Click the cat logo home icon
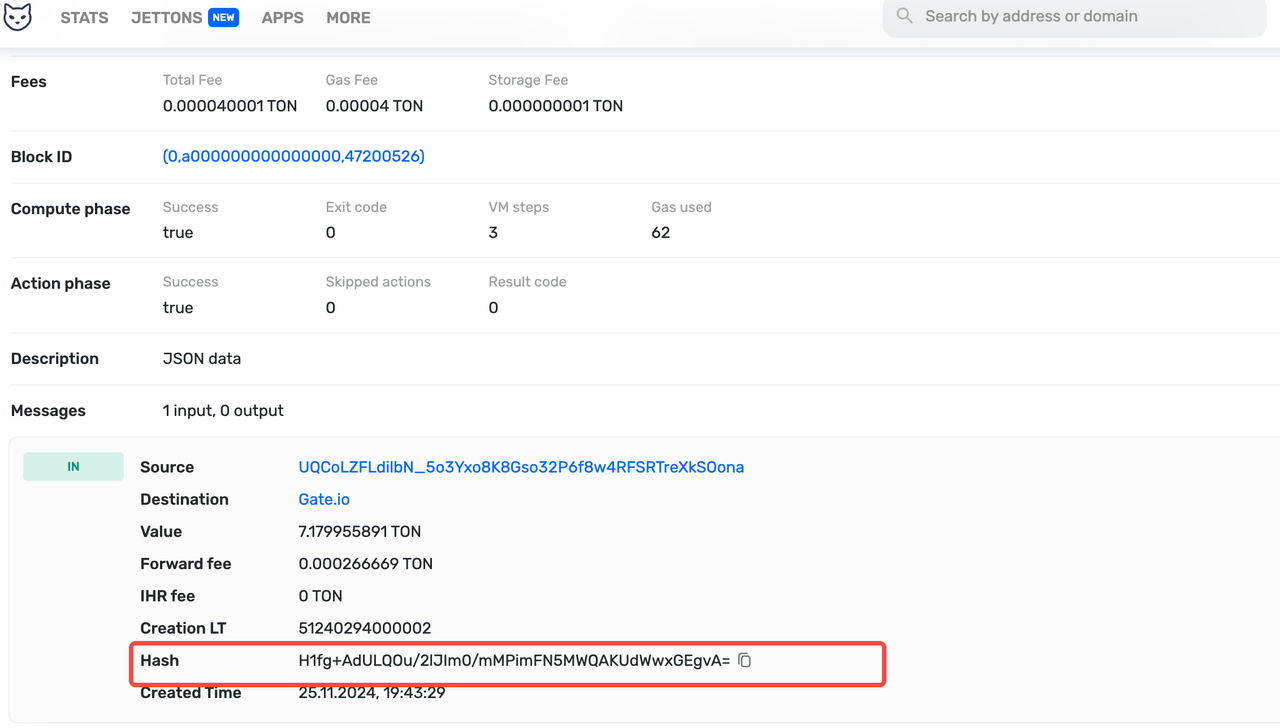1280x728 pixels. click(x=18, y=17)
